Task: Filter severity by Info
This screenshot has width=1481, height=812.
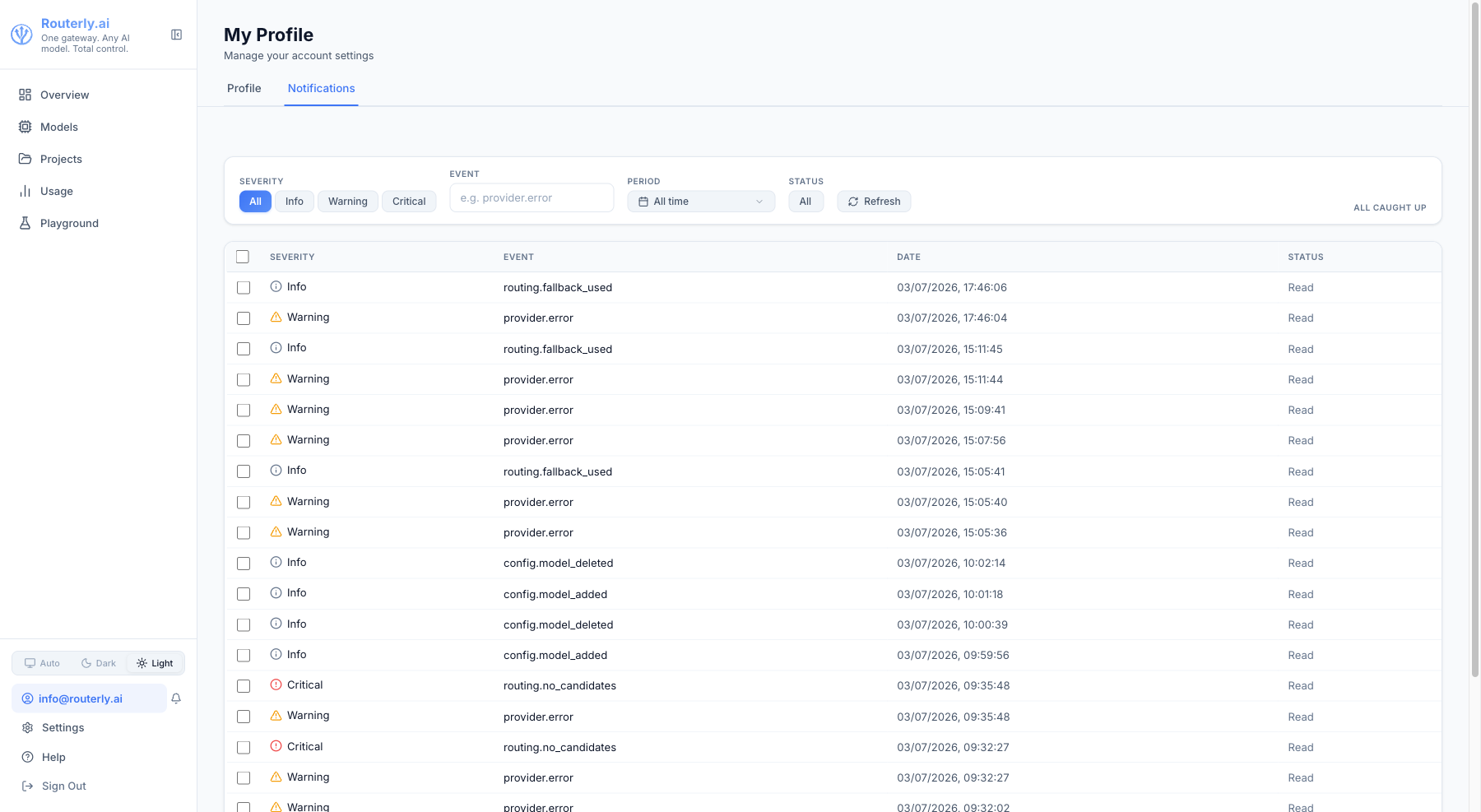Action: pyautogui.click(x=295, y=202)
